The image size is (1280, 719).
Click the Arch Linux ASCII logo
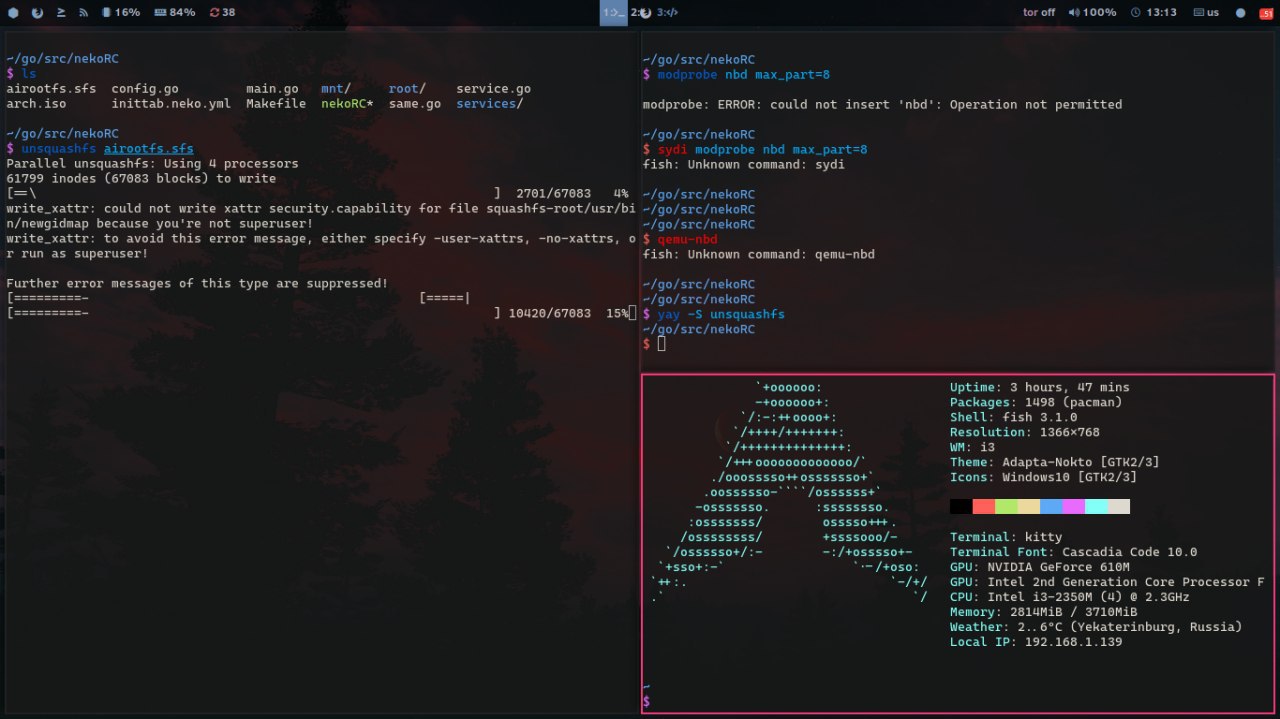pyautogui.click(x=790, y=492)
